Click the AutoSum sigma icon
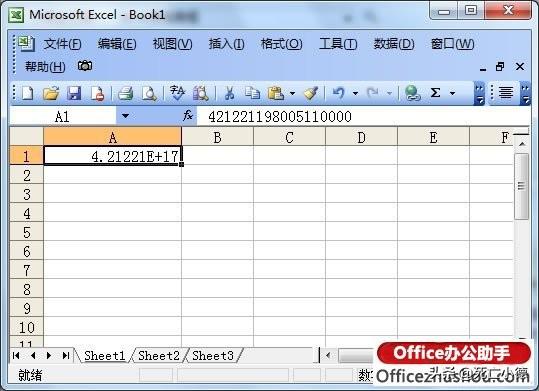The height and width of the screenshot is (391, 539). [436, 93]
